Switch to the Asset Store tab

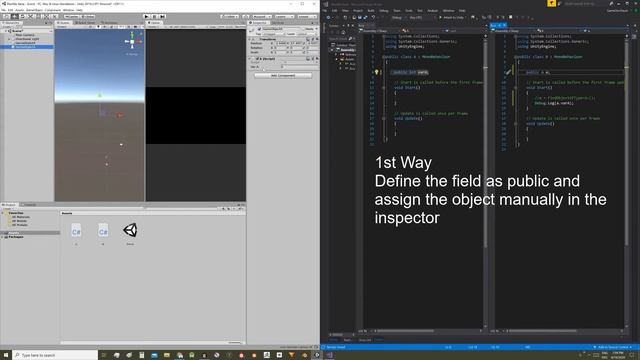85,23
